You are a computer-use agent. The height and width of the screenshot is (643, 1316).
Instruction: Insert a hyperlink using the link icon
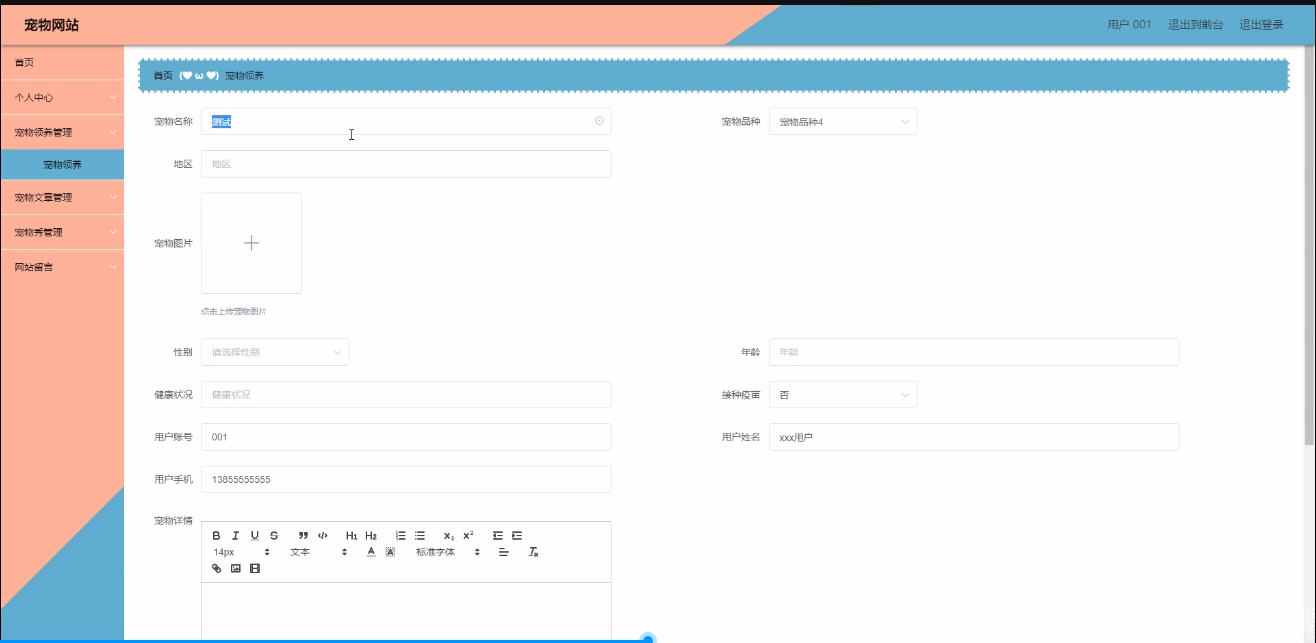216,567
